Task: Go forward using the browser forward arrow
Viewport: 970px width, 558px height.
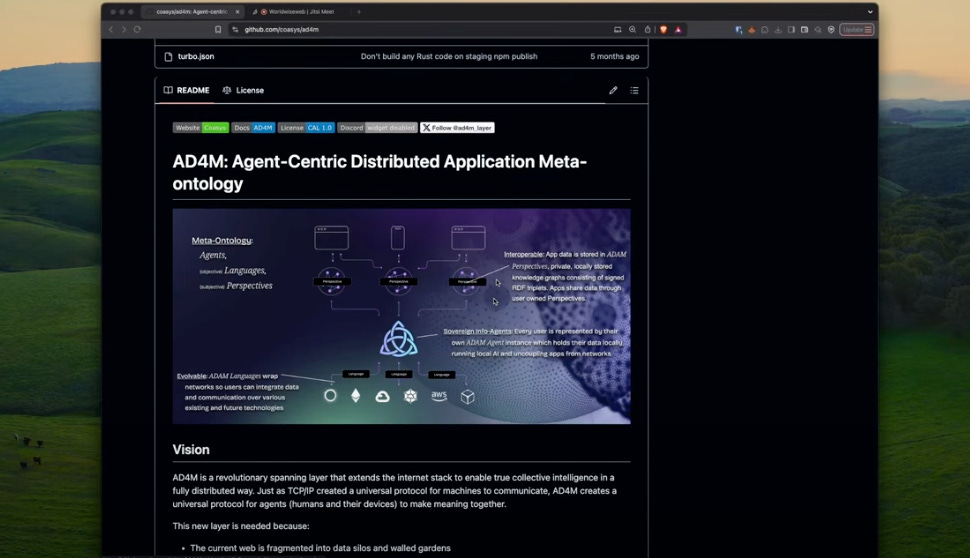Action: click(x=124, y=29)
